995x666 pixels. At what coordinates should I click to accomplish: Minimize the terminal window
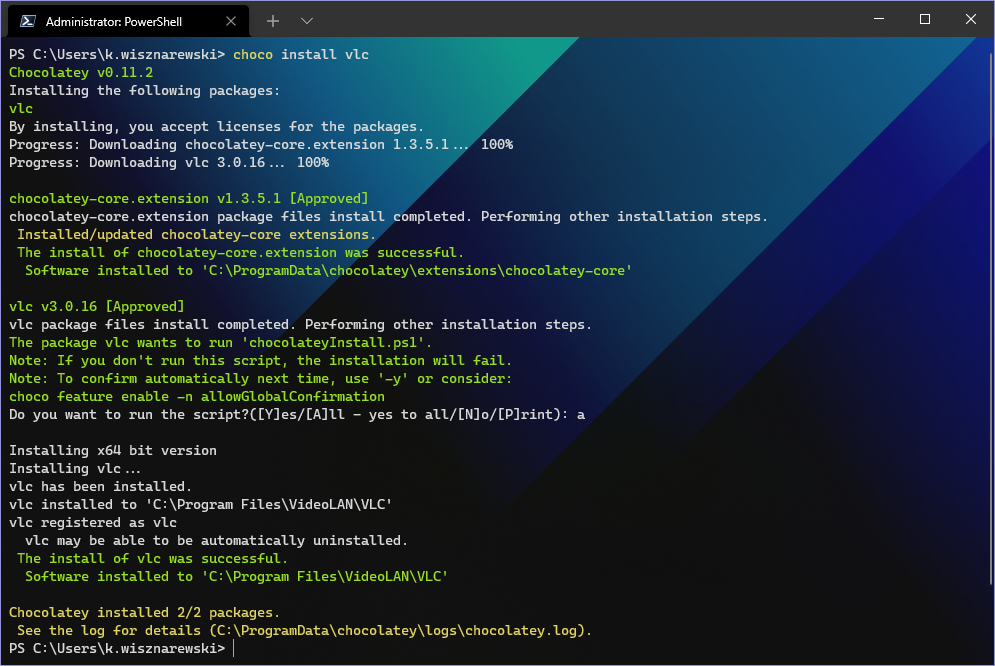[879, 19]
